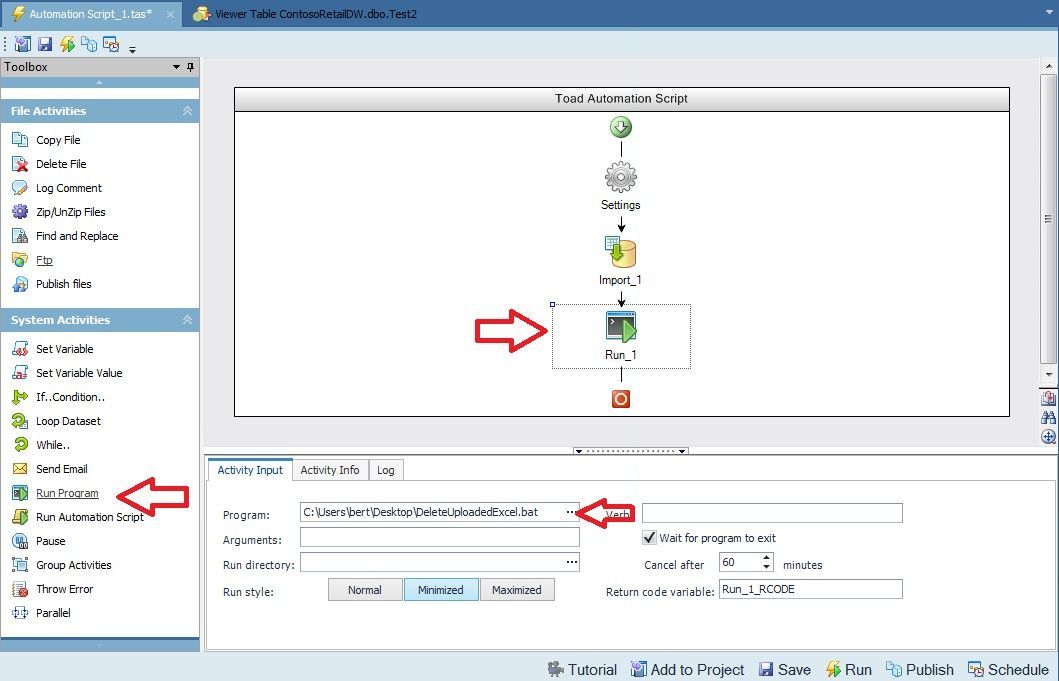Viewport: 1059px width, 681px height.
Task: Click the save icon in top toolbar
Action: (x=45, y=45)
